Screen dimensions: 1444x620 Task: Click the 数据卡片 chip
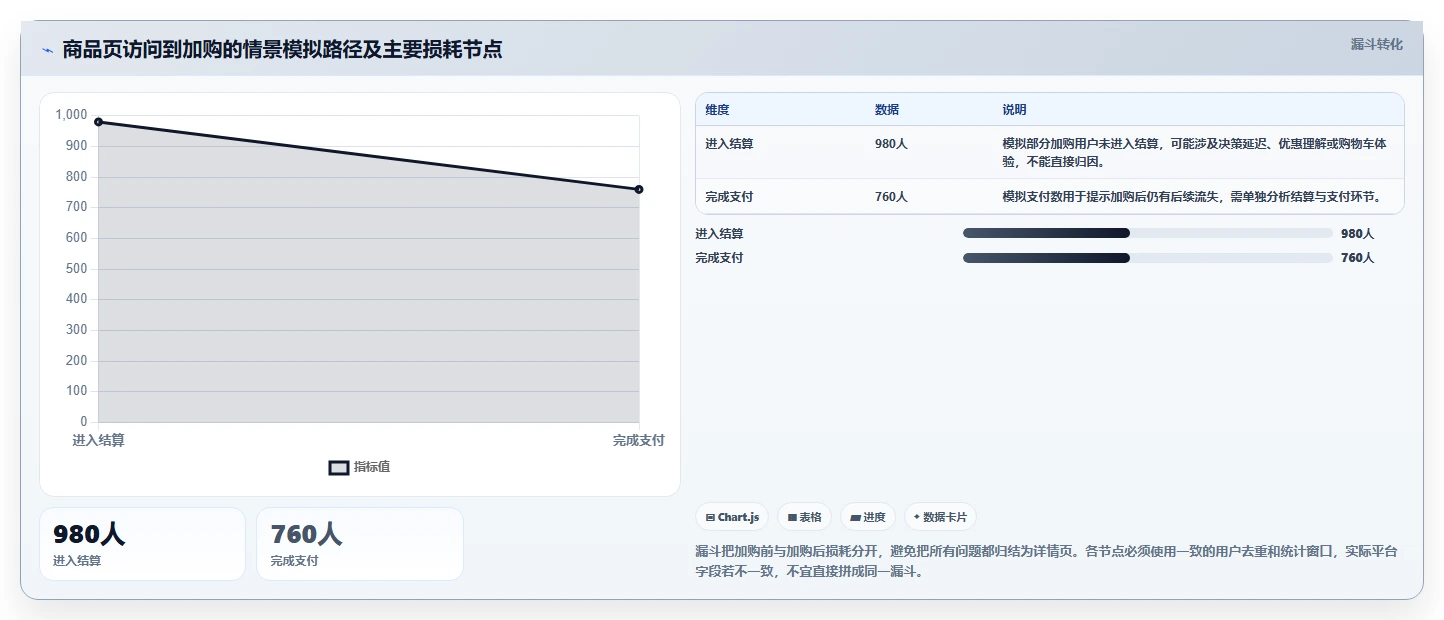(x=940, y=517)
